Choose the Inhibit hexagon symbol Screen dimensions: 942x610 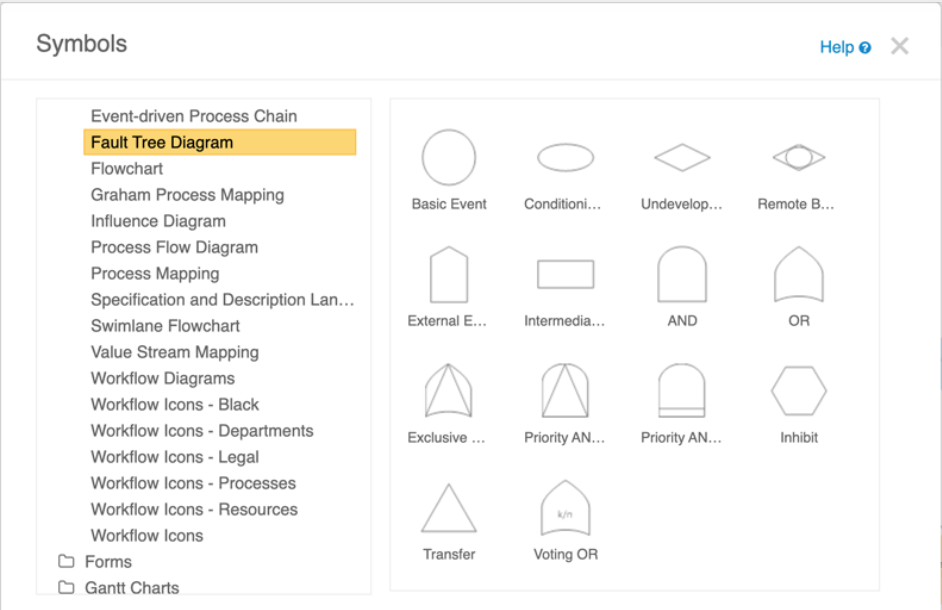tap(798, 392)
